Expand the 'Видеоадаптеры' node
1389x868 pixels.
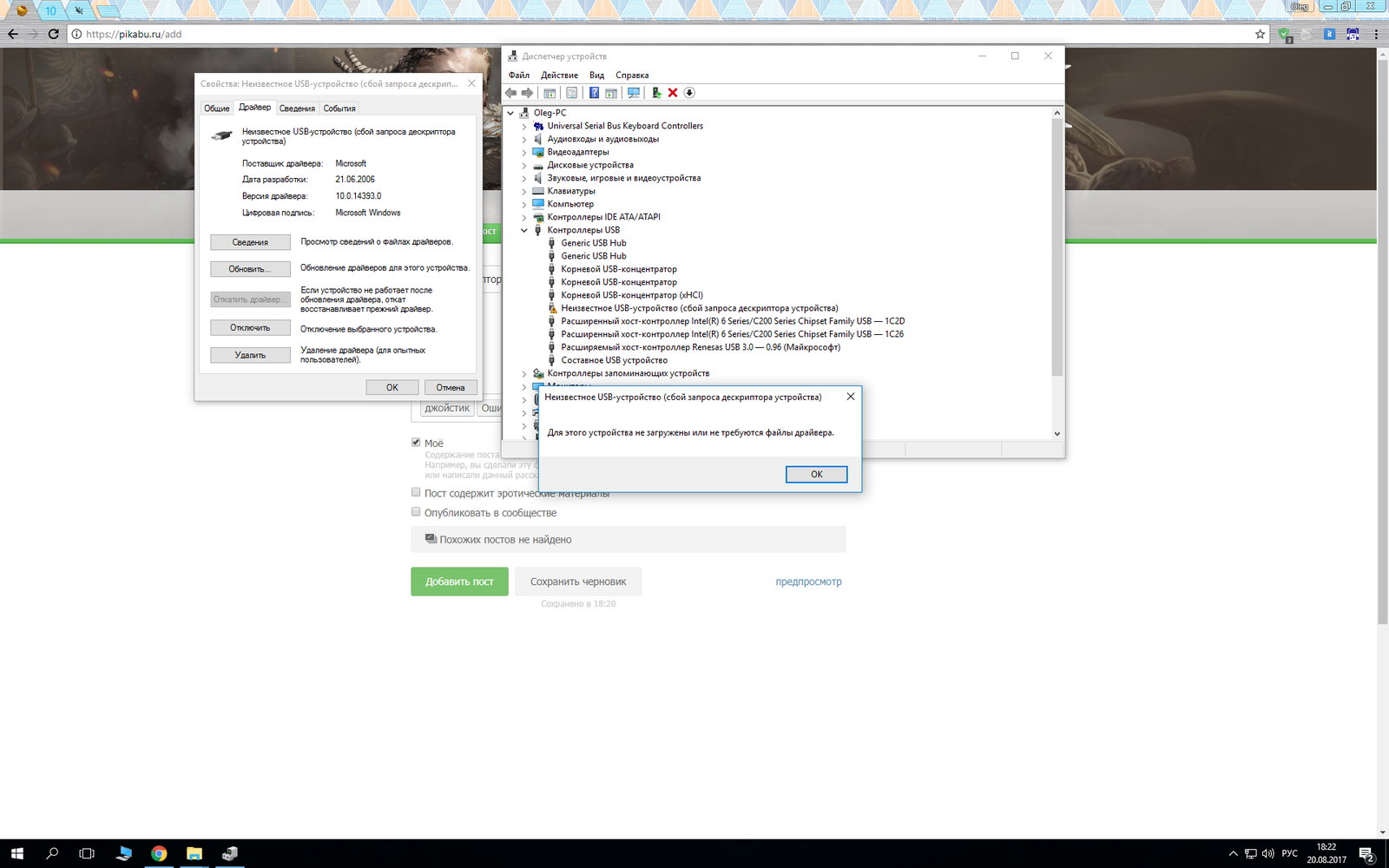524,152
